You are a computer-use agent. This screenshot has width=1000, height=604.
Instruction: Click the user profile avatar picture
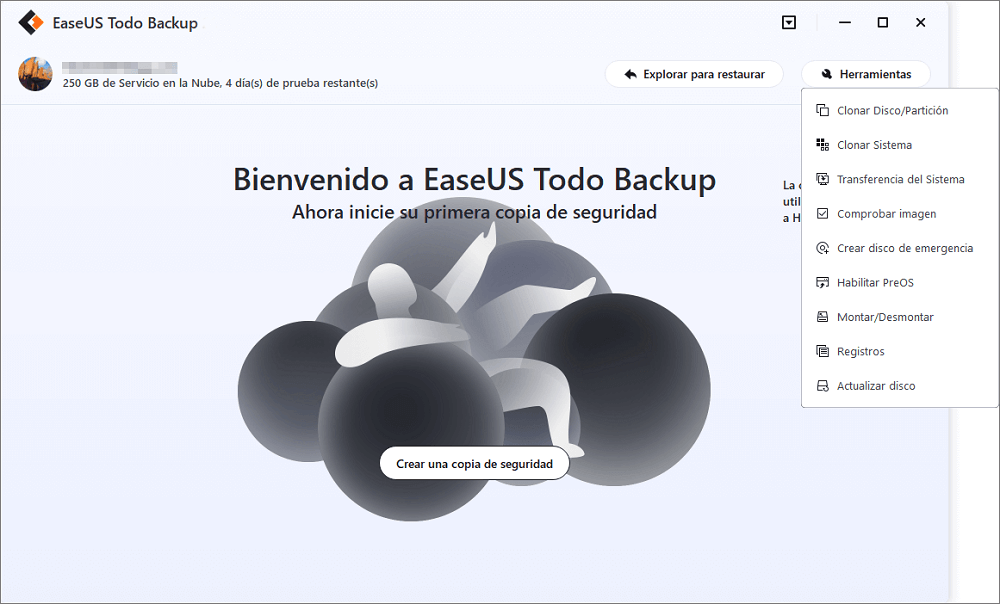coord(35,74)
